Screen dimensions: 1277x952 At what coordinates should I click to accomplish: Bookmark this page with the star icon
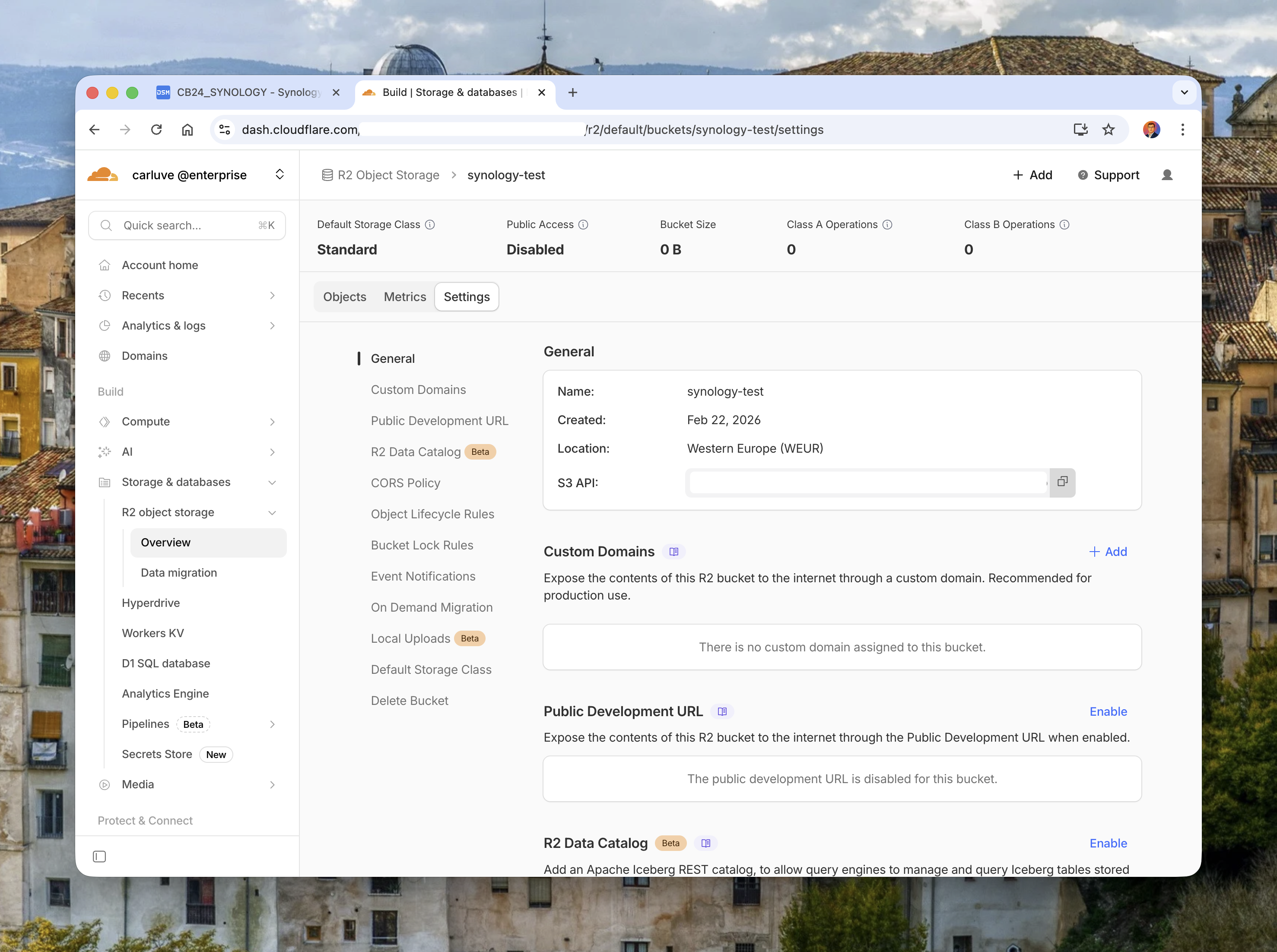(1108, 129)
